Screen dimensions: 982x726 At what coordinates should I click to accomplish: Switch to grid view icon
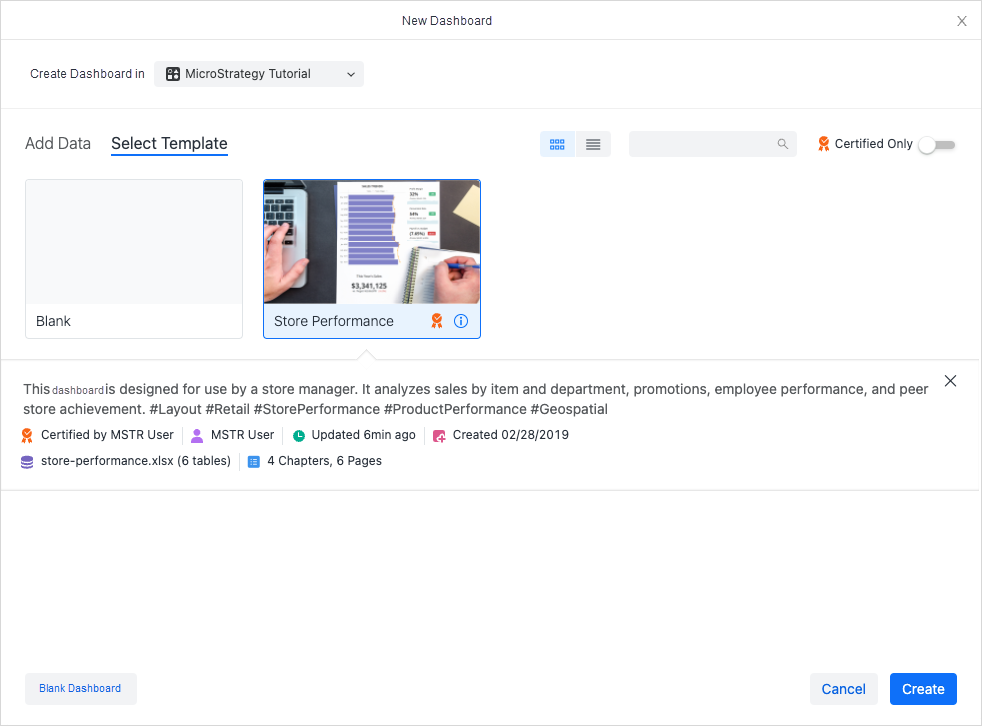pos(557,144)
